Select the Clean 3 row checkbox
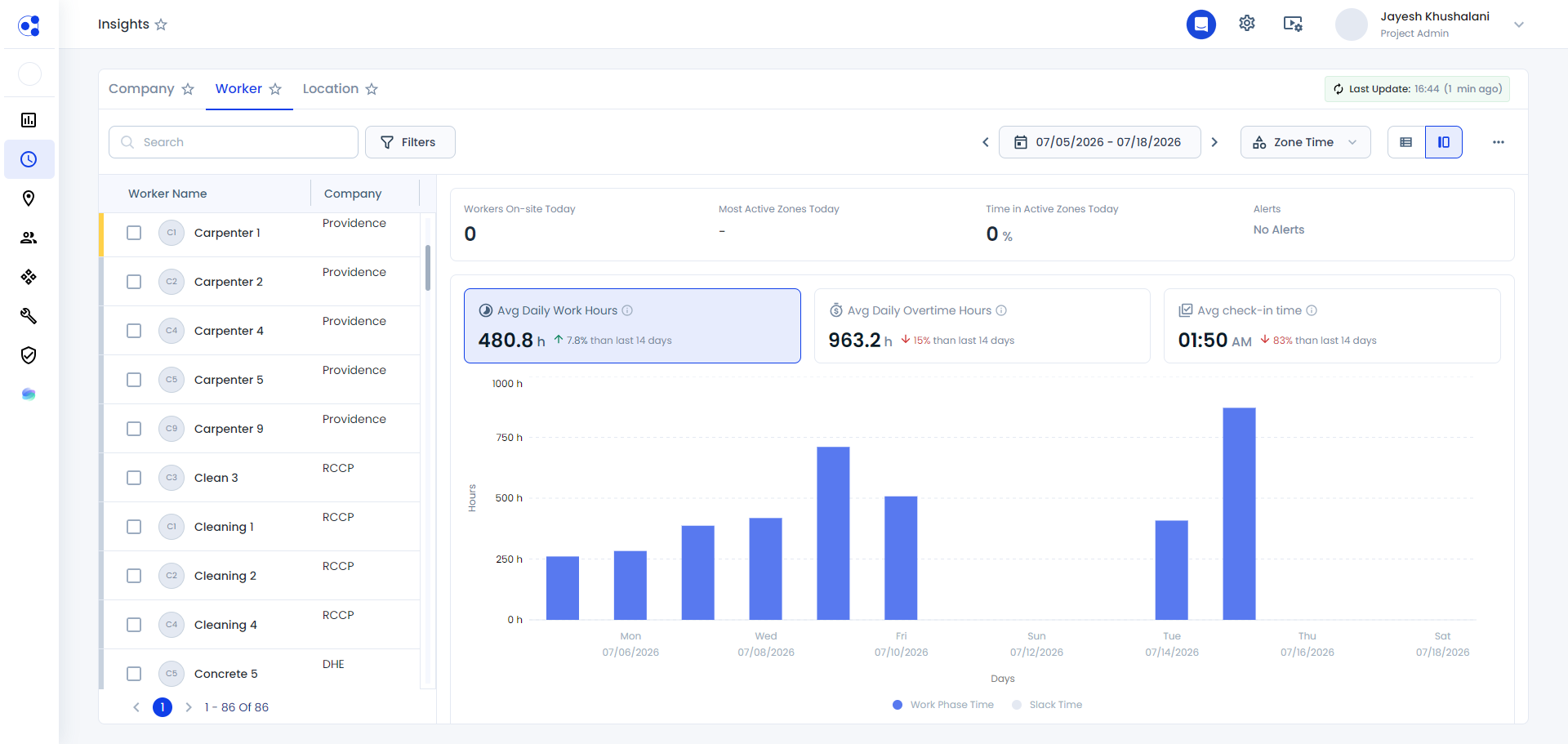 134,478
